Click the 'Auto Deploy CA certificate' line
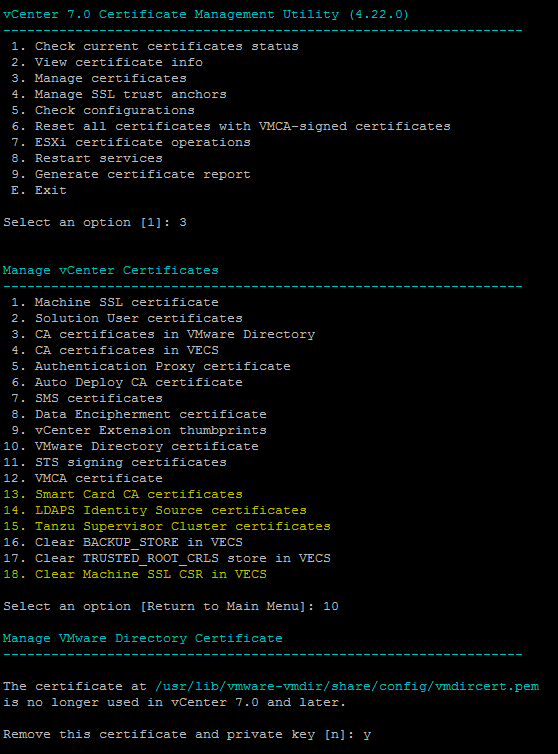This screenshot has width=558, height=754. [127, 382]
